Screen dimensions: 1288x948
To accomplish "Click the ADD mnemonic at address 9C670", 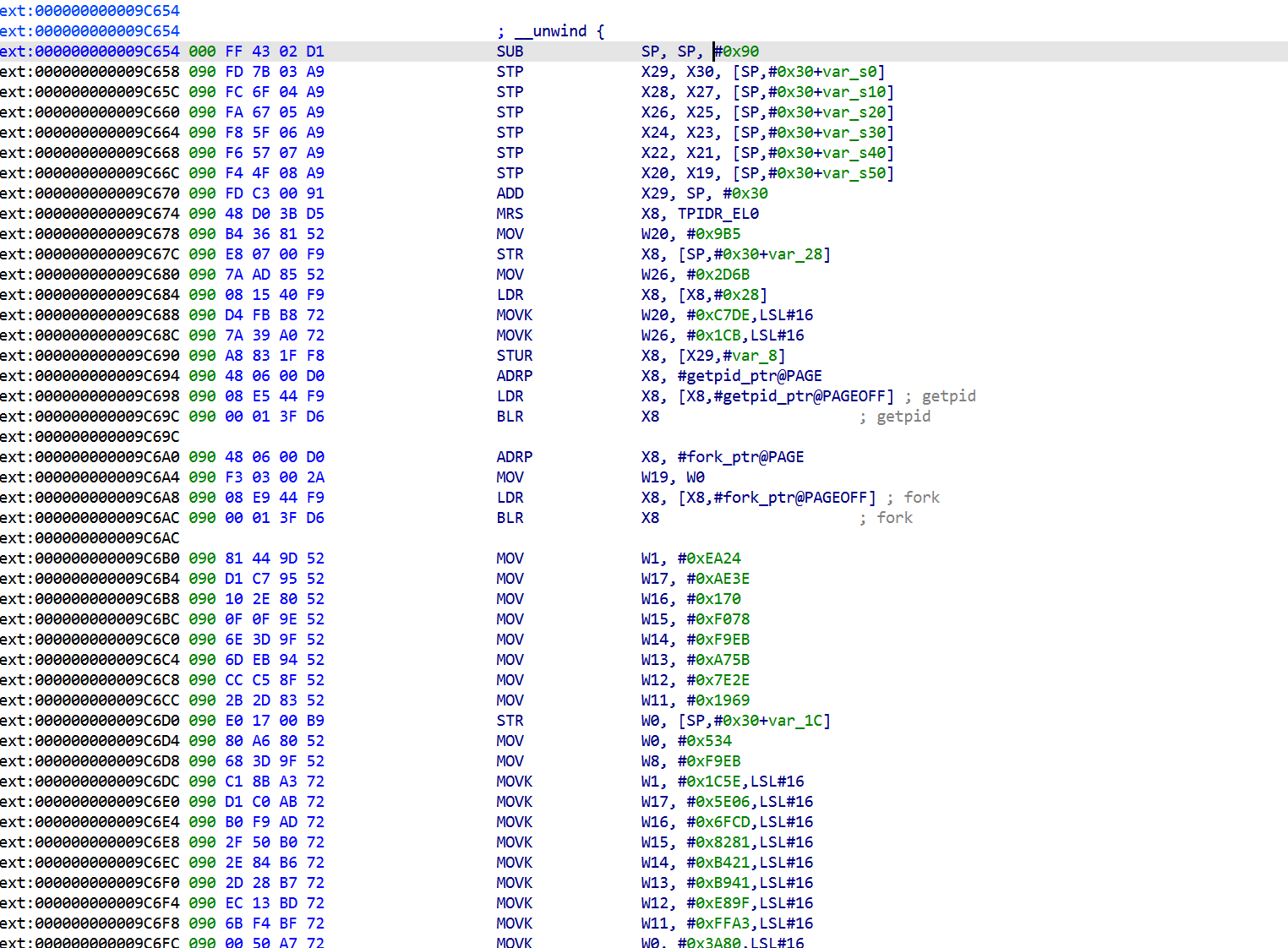I will [510, 193].
